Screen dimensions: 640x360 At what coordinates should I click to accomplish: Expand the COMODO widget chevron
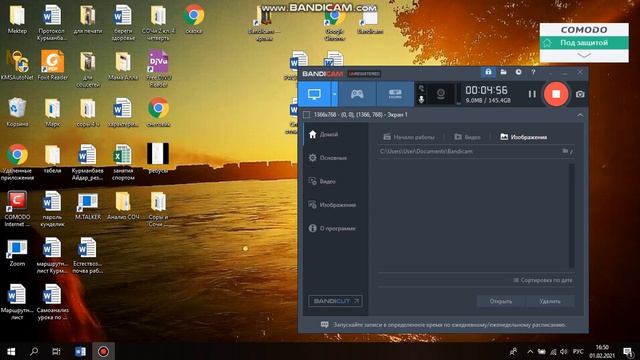584,56
